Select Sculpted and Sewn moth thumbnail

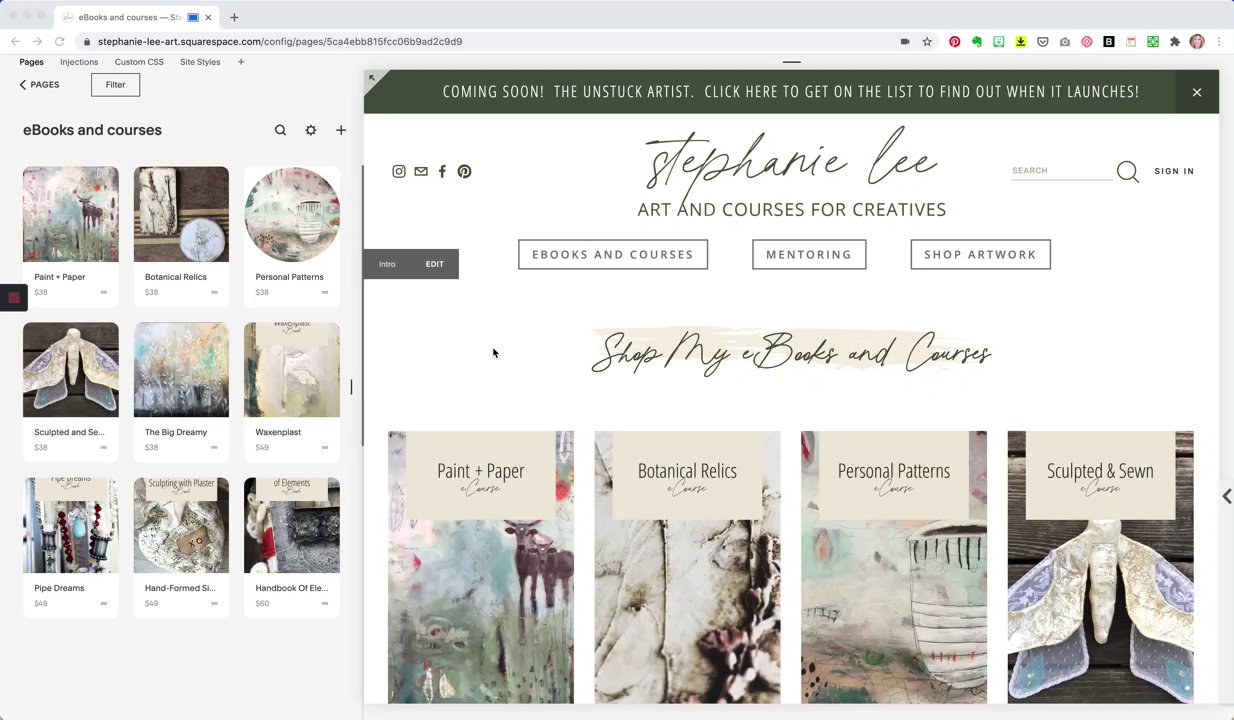click(71, 369)
